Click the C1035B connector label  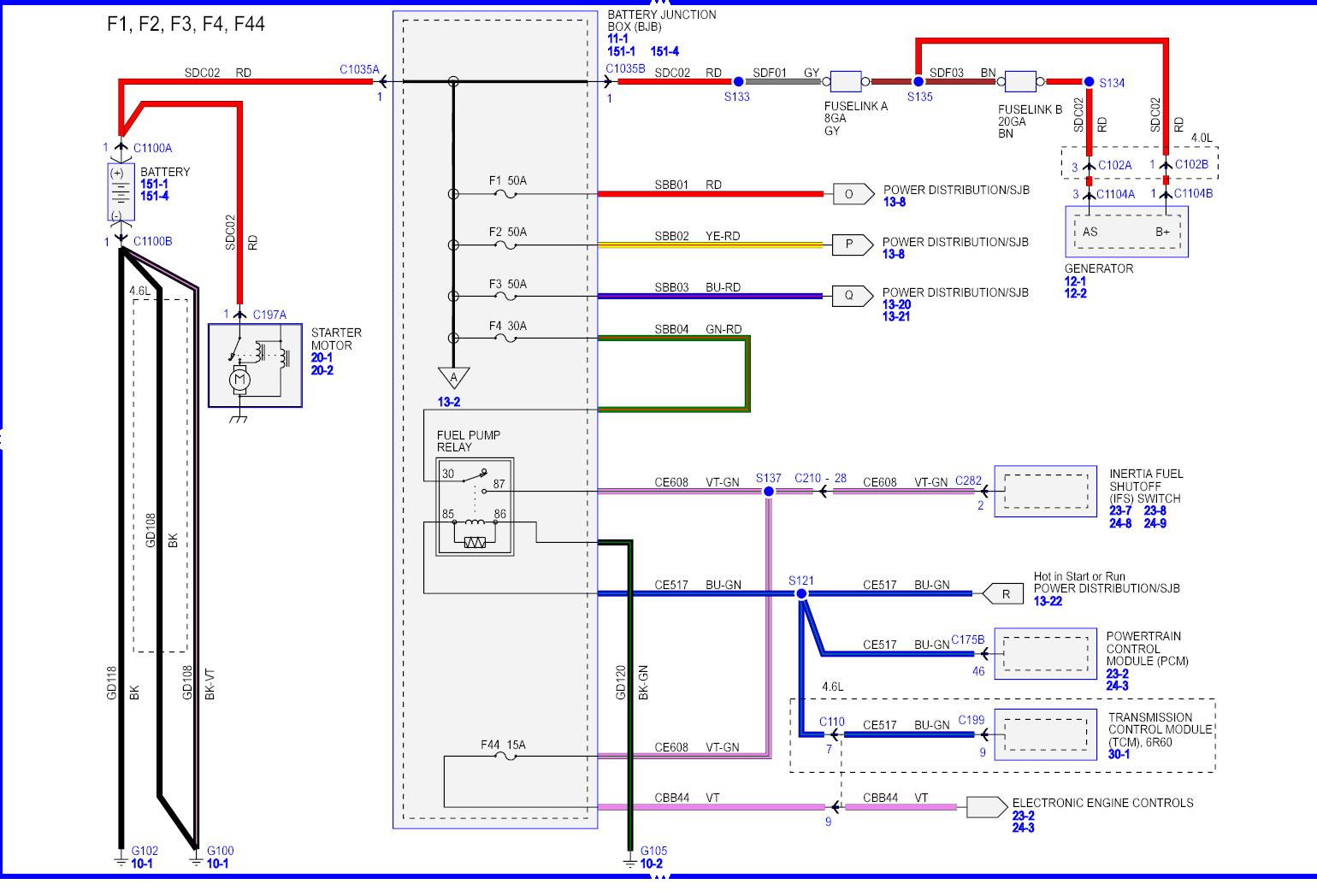point(626,69)
